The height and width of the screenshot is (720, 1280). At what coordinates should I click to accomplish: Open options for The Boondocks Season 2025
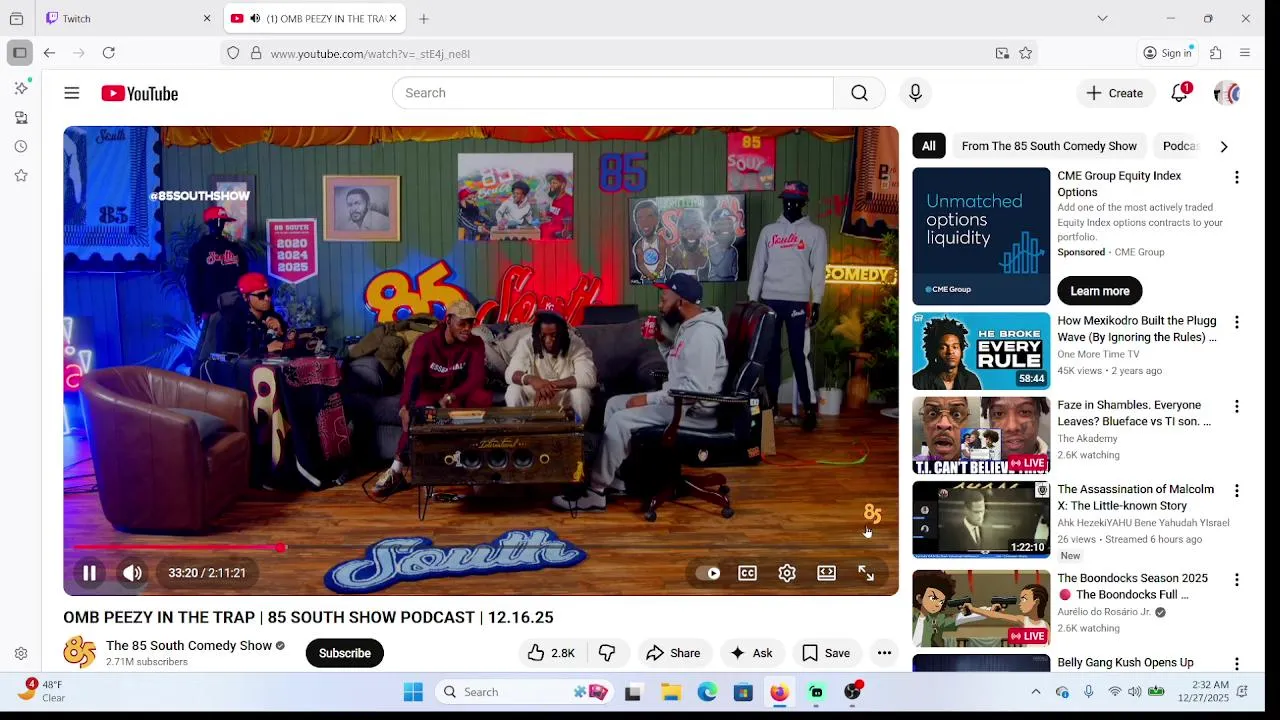(x=1237, y=580)
